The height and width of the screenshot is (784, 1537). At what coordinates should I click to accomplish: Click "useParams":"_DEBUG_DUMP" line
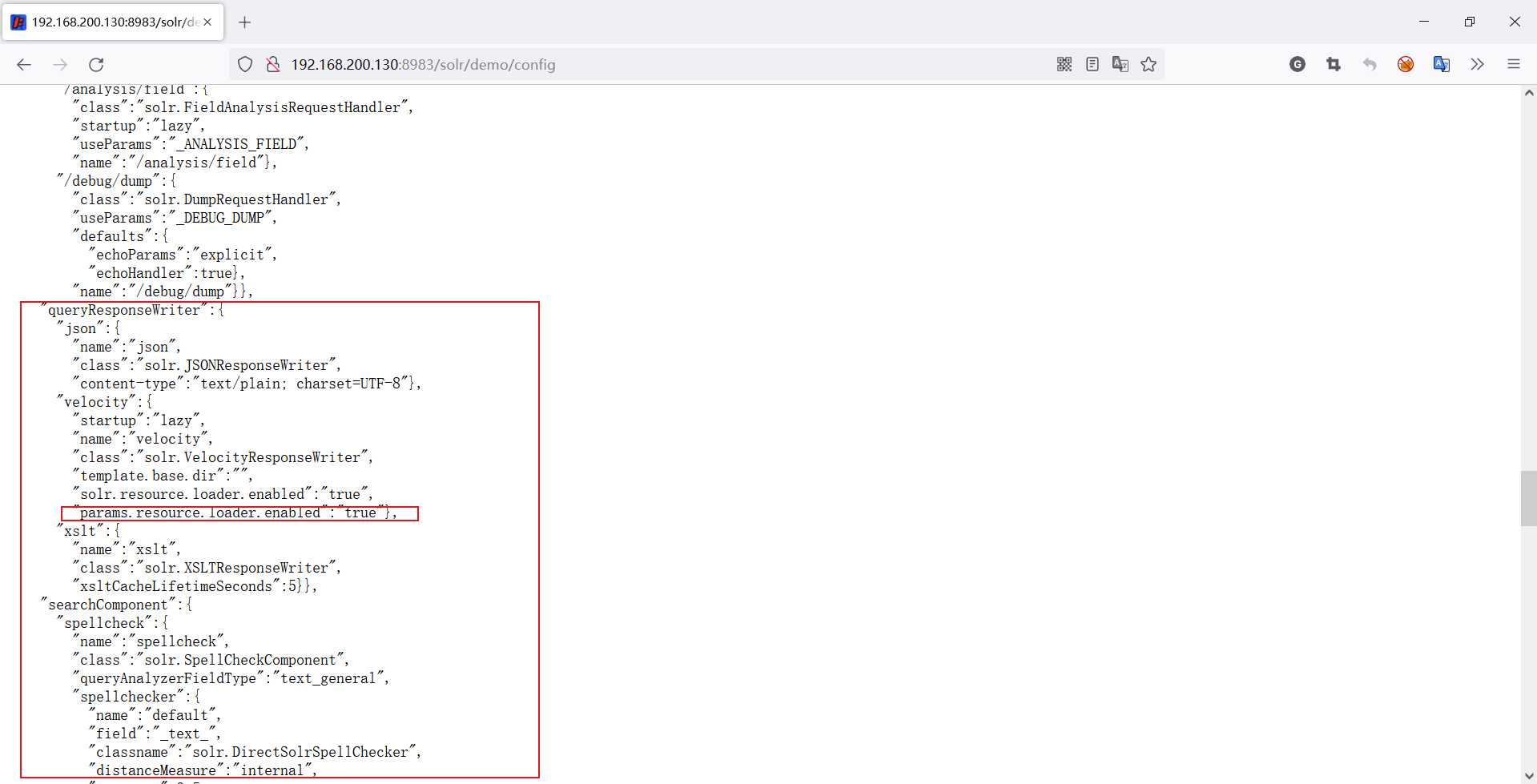coord(175,218)
